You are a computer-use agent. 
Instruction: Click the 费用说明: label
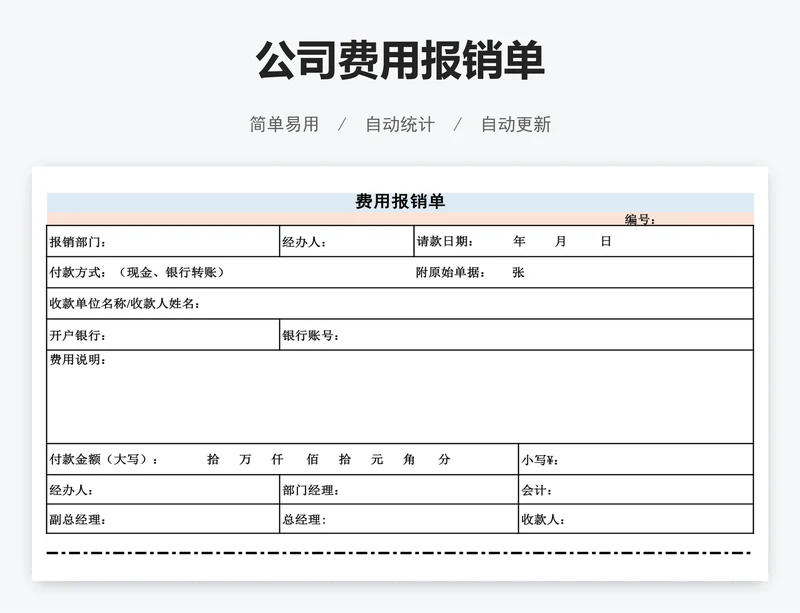pyautogui.click(x=78, y=360)
